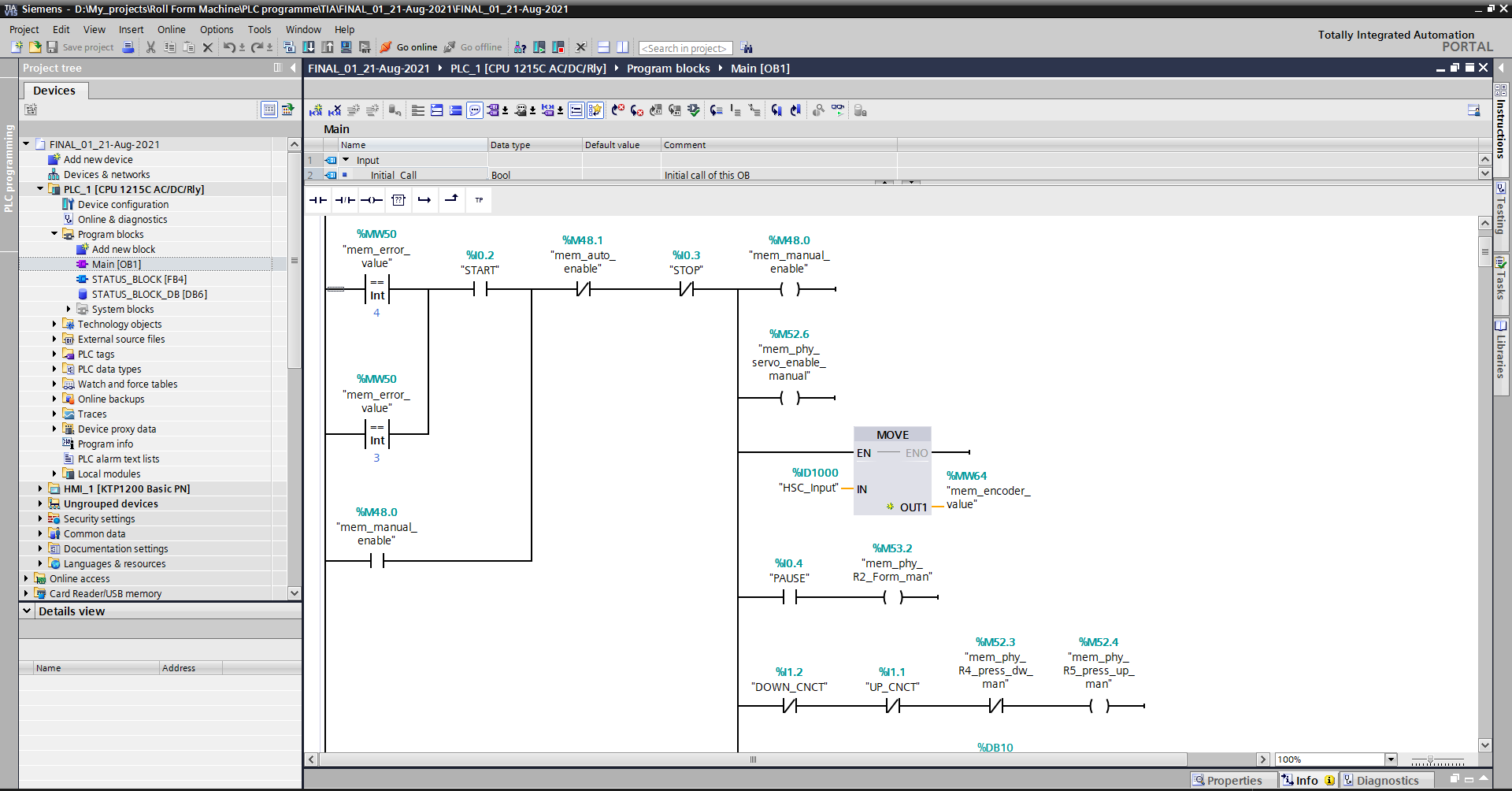
Task: Insert a normally open contact from the favorites bar
Action: point(317,199)
